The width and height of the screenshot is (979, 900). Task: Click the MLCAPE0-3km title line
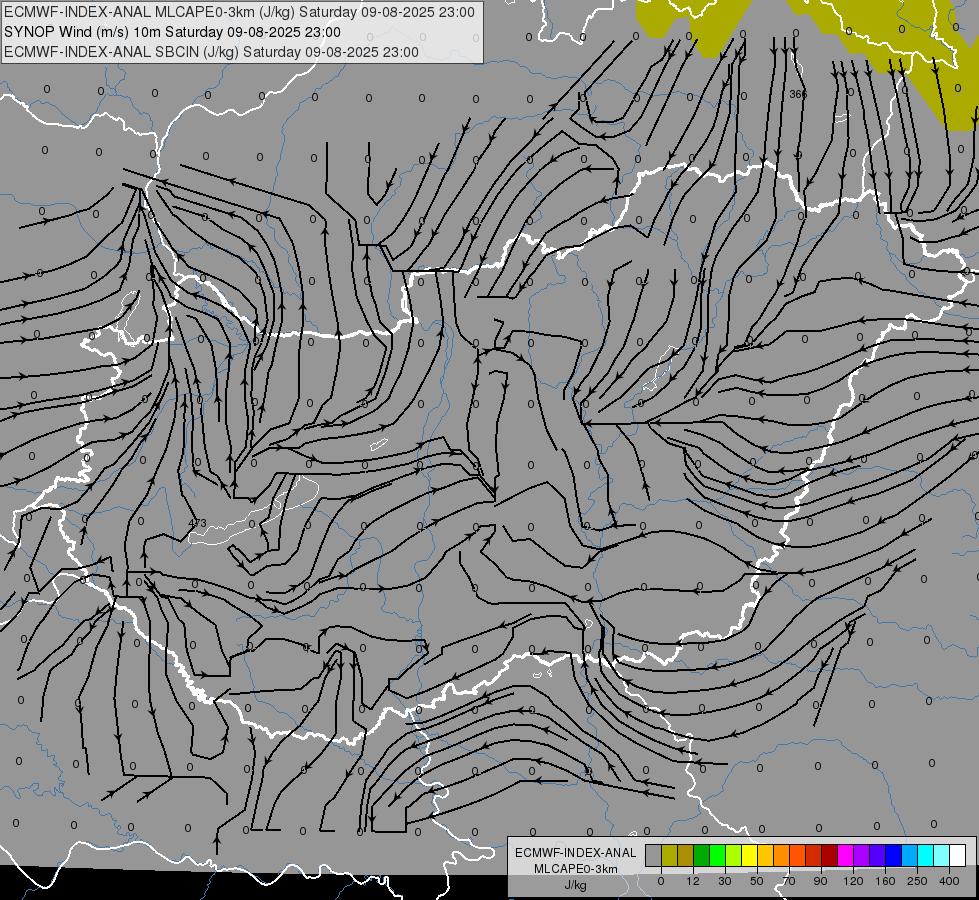click(239, 12)
